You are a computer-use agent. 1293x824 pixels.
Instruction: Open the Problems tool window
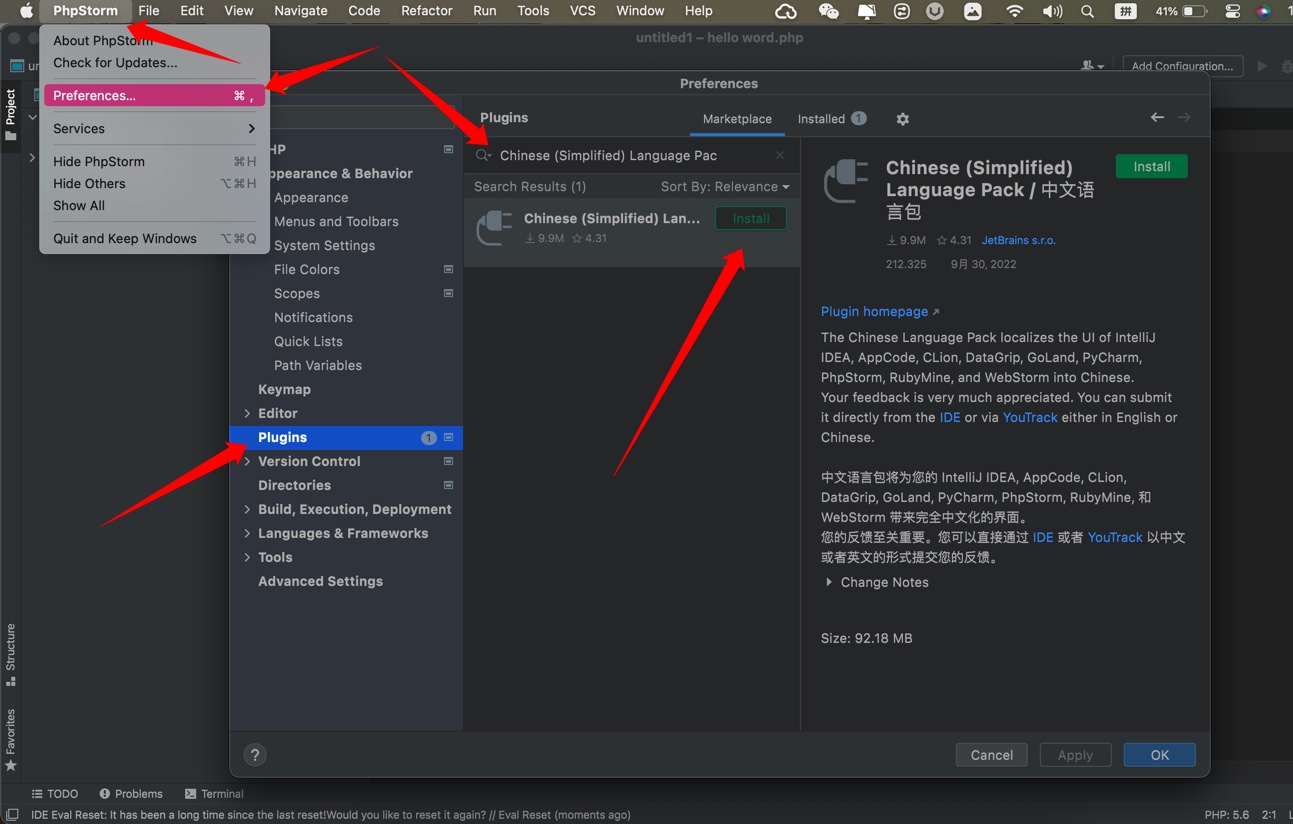(x=131, y=794)
